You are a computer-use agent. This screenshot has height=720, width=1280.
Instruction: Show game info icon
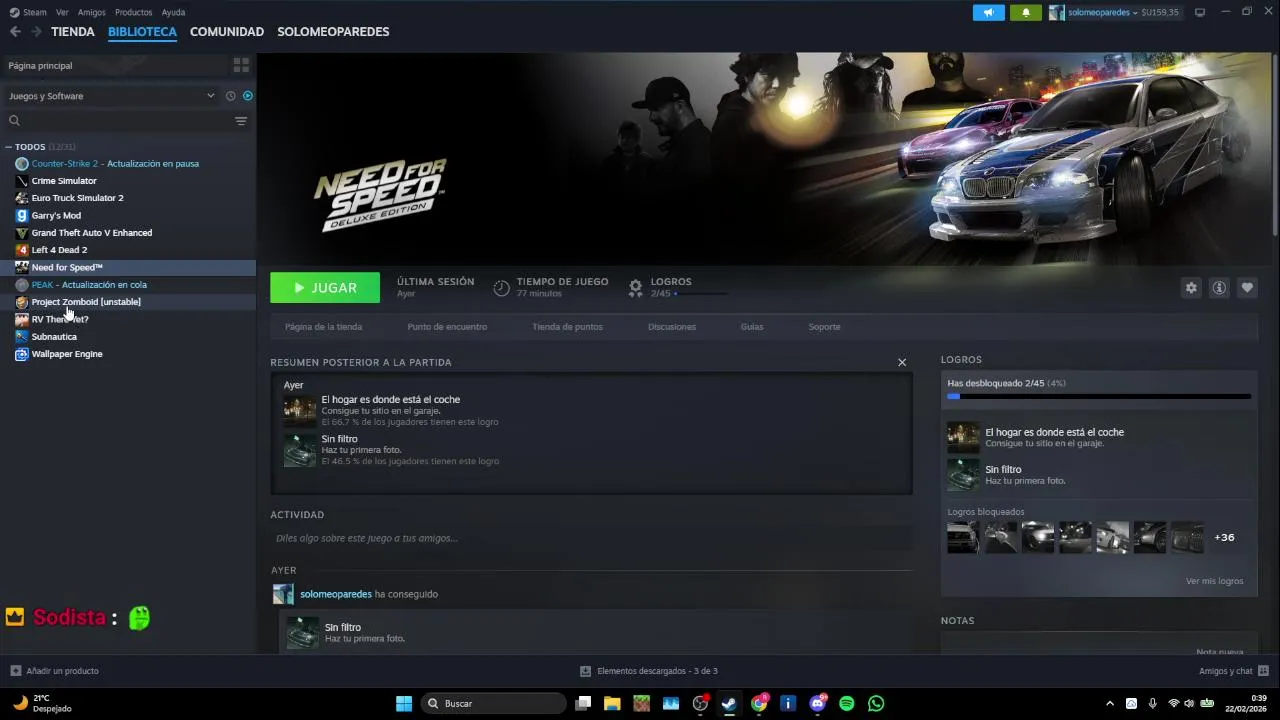coord(1219,288)
